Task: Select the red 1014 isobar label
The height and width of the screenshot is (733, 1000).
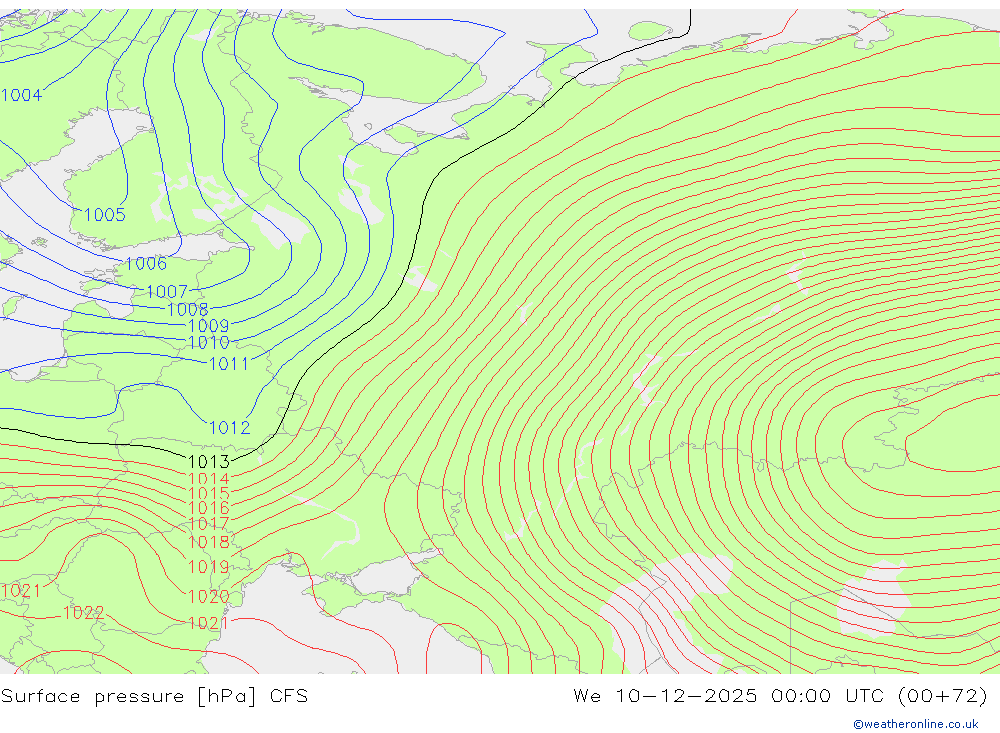Action: (x=209, y=478)
